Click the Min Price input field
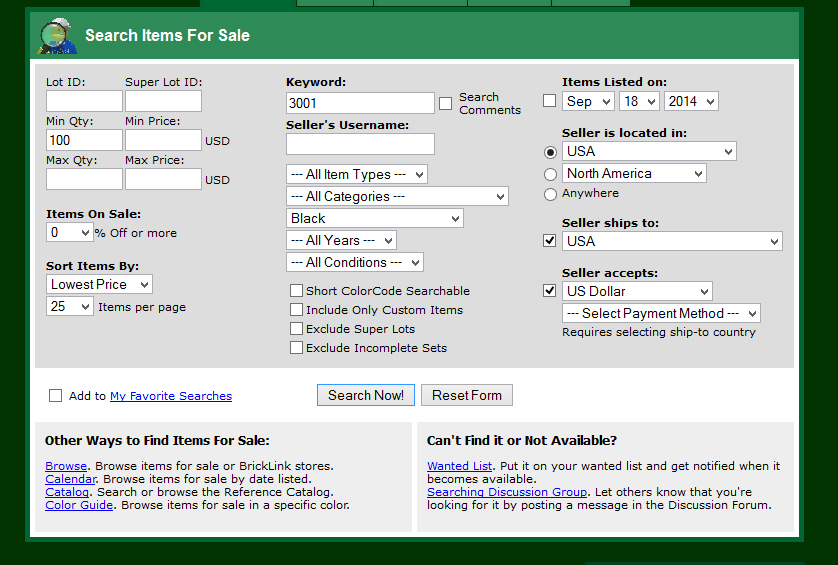The height and width of the screenshot is (565, 838). click(x=164, y=140)
